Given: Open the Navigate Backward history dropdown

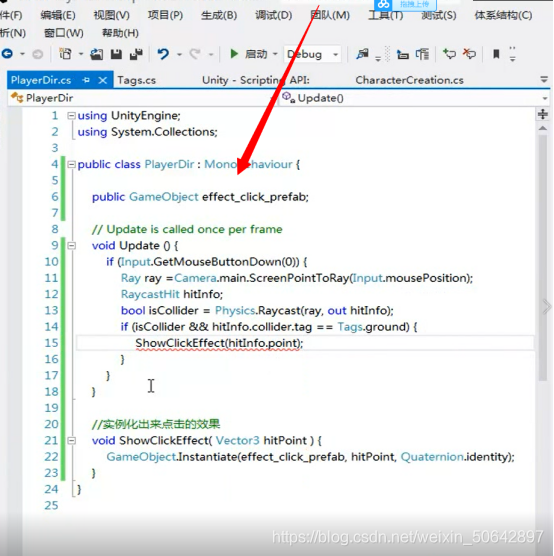Looking at the screenshot, I should point(22,54).
